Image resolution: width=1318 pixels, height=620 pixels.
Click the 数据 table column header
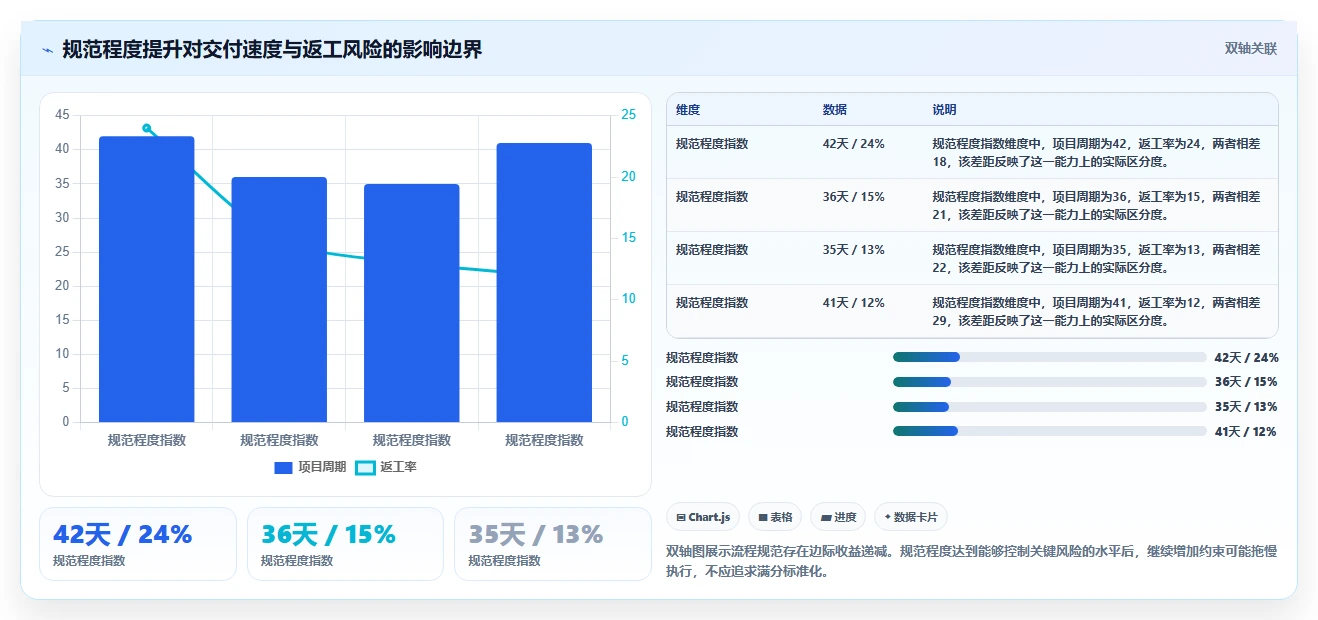(835, 110)
